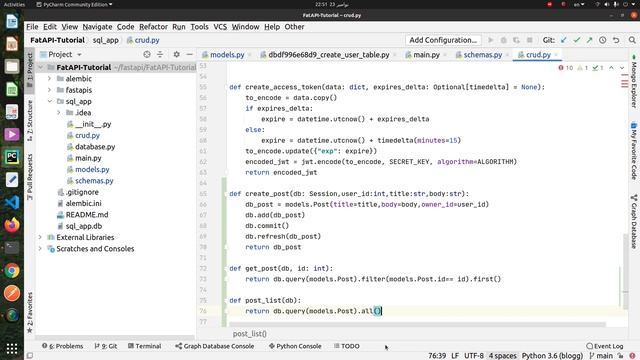
Task: Click the Git update project arrow icon
Action: 564,40
